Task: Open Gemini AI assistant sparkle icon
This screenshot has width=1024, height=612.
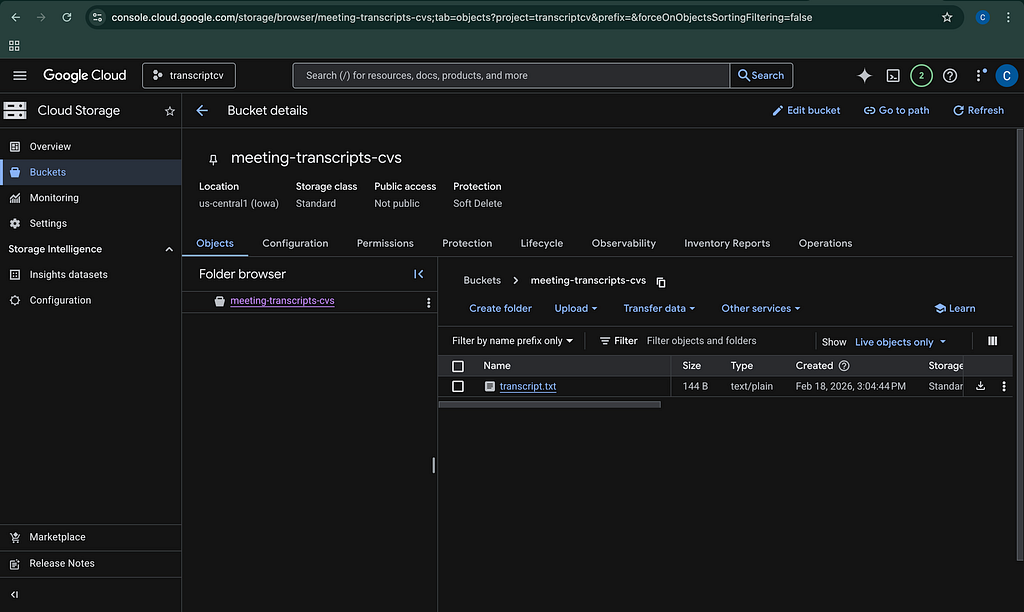Action: tap(864, 76)
